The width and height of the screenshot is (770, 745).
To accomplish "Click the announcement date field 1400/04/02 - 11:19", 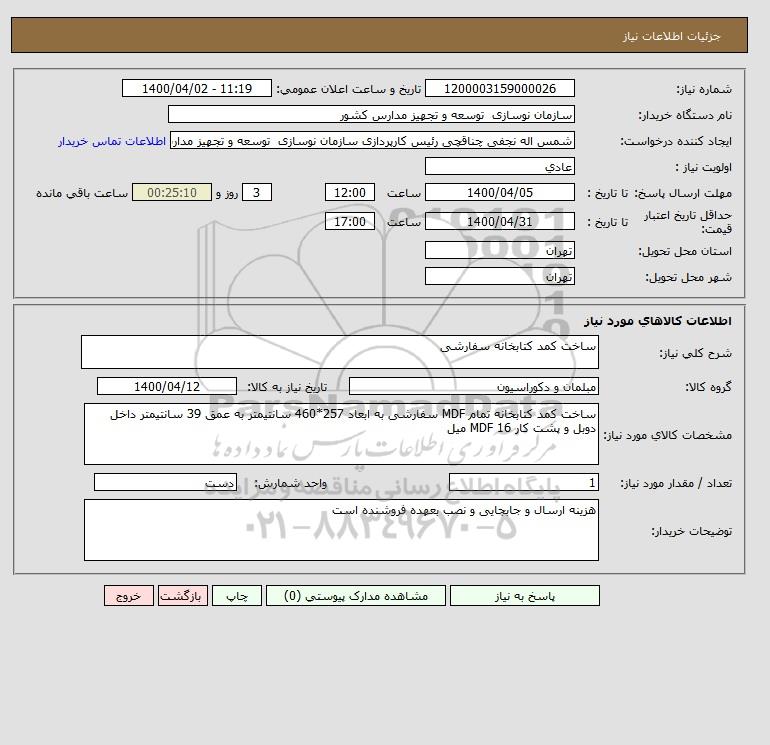I will coord(197,88).
